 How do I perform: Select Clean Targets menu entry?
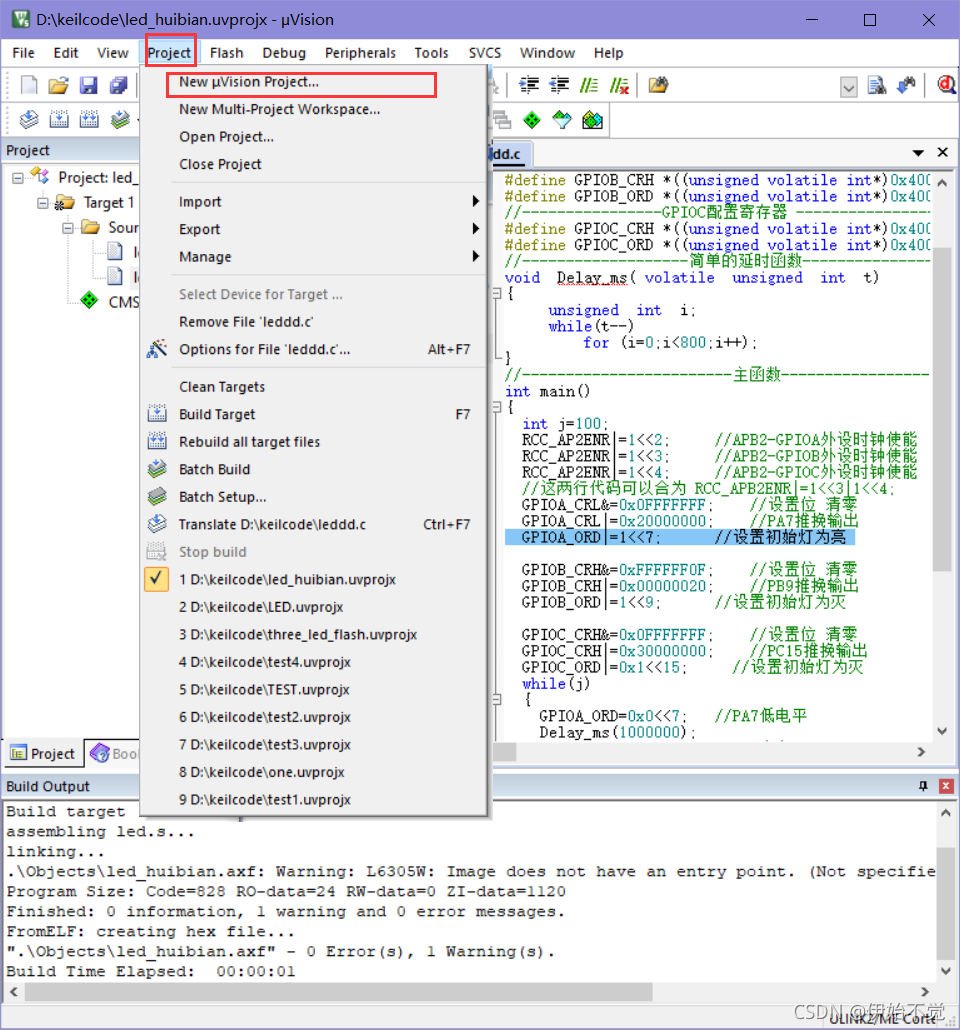pos(314,387)
